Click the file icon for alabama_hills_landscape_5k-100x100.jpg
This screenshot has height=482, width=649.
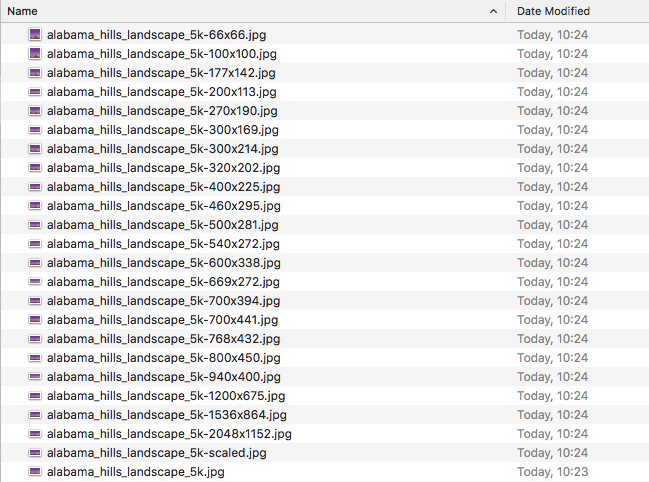pos(35,53)
